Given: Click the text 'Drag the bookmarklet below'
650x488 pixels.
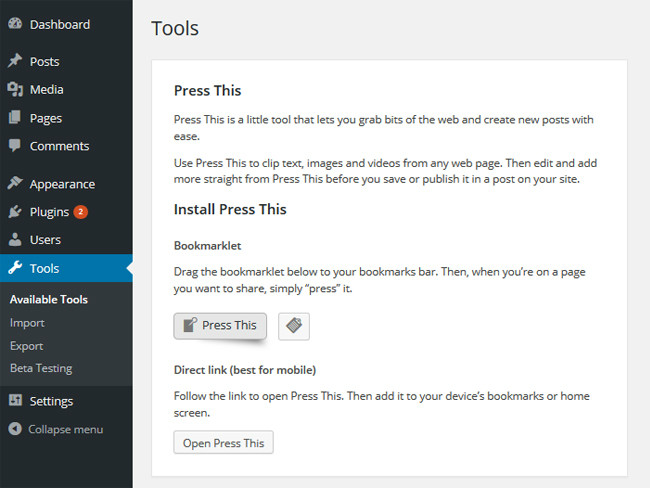Looking at the screenshot, I should pyautogui.click(x=380, y=280).
